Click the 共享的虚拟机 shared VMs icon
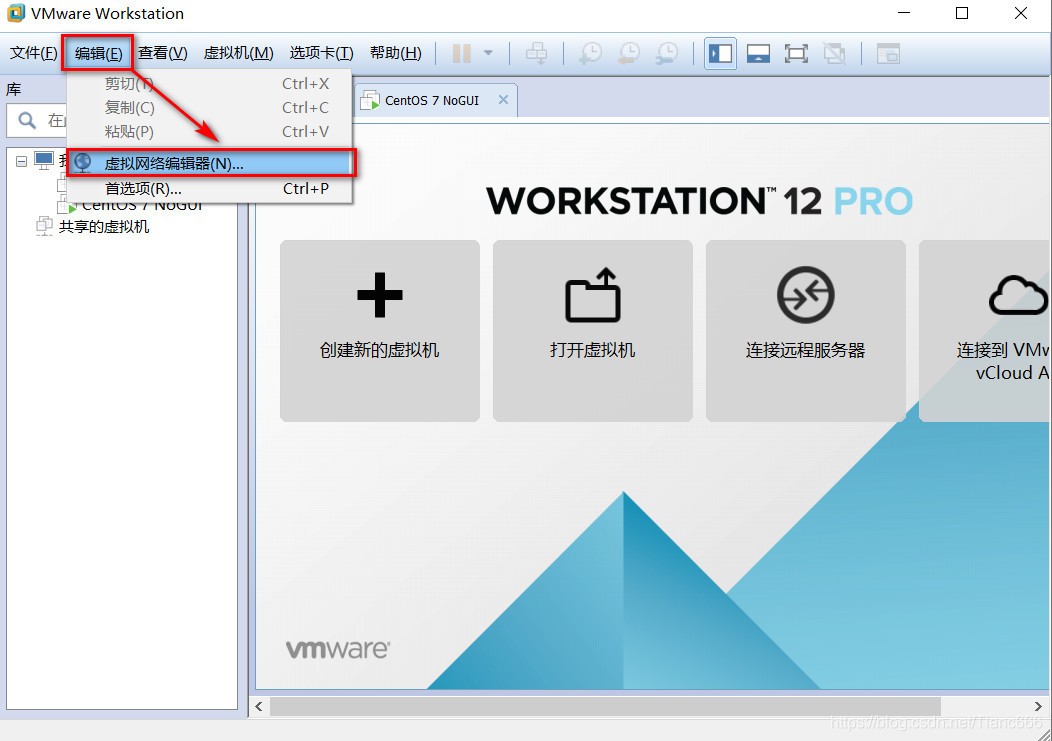Viewport: 1052px width, 741px height. [x=44, y=226]
